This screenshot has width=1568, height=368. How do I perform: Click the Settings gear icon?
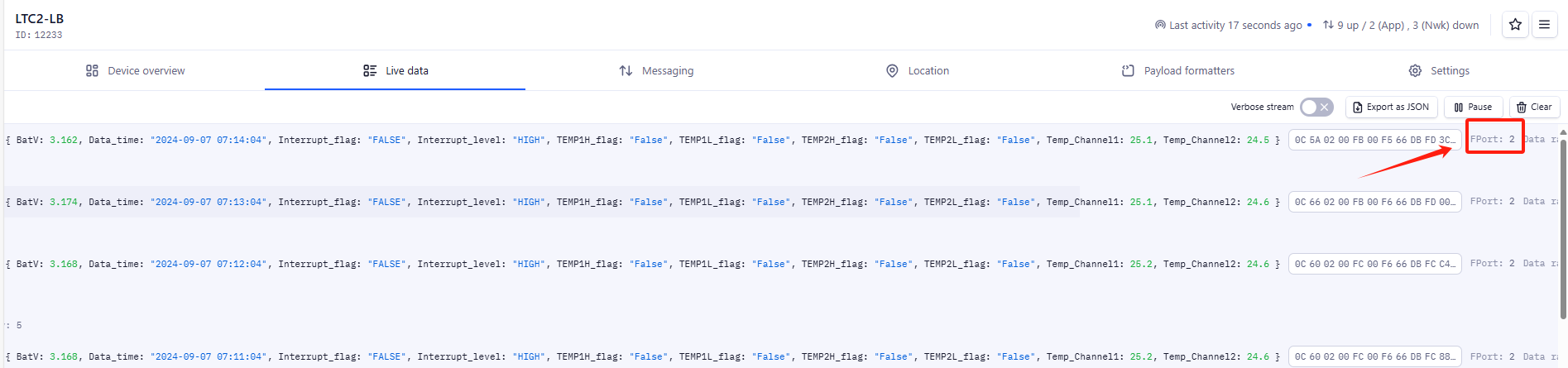pos(1416,71)
